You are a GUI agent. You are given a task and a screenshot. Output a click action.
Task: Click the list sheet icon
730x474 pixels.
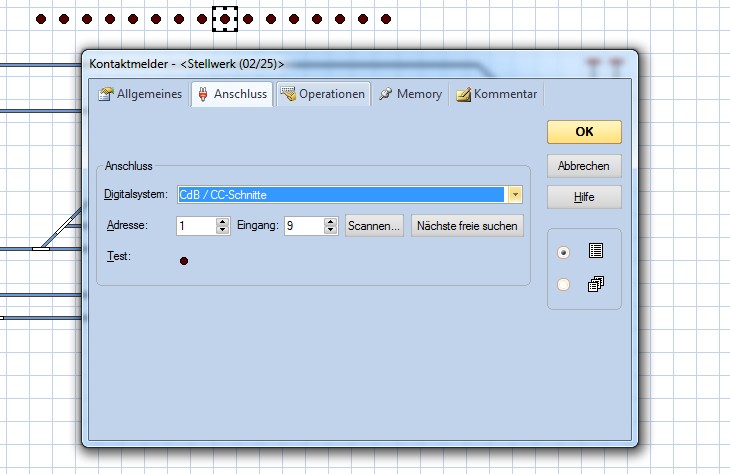click(x=596, y=251)
